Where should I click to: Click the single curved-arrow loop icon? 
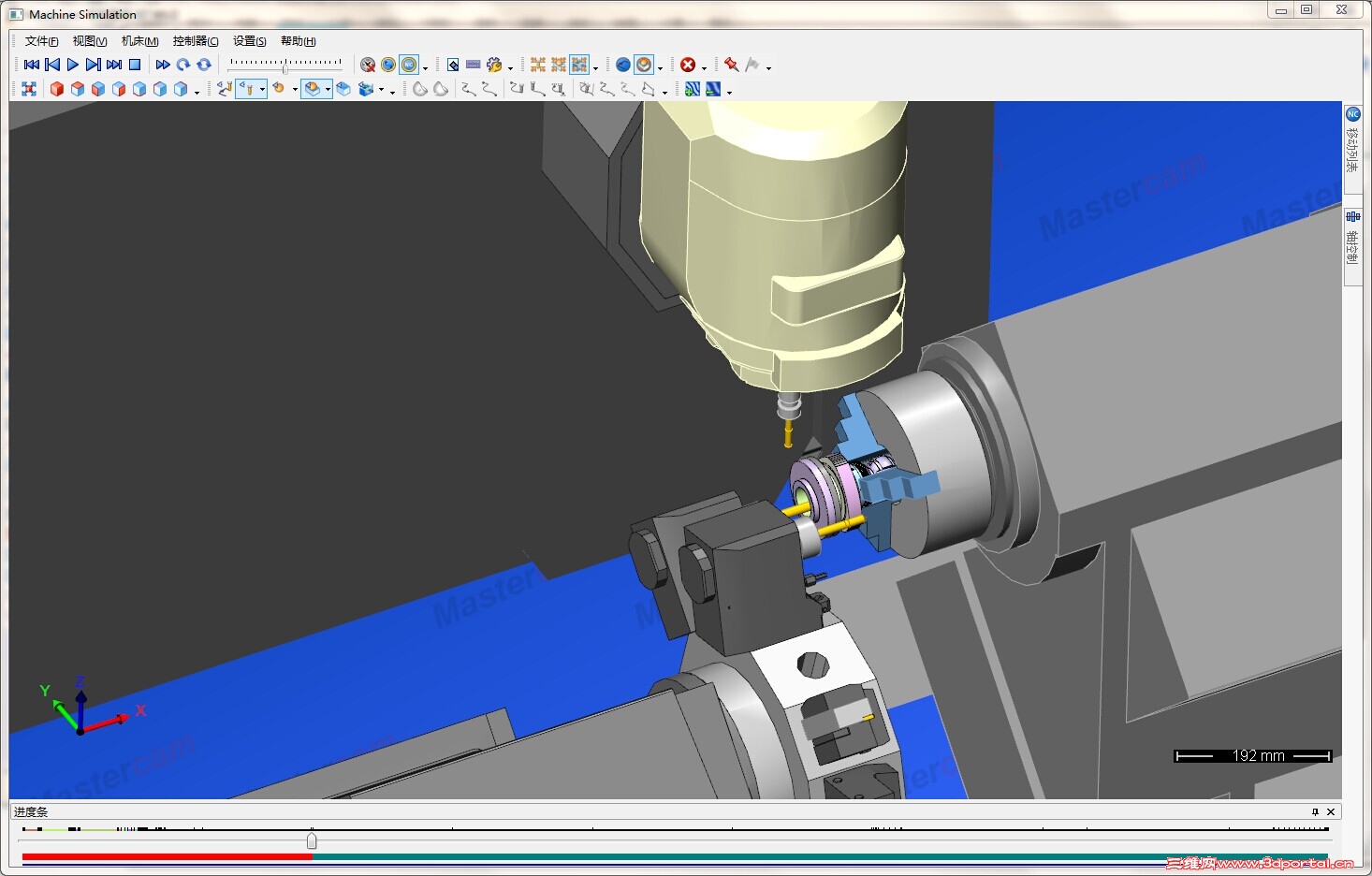pos(183,65)
